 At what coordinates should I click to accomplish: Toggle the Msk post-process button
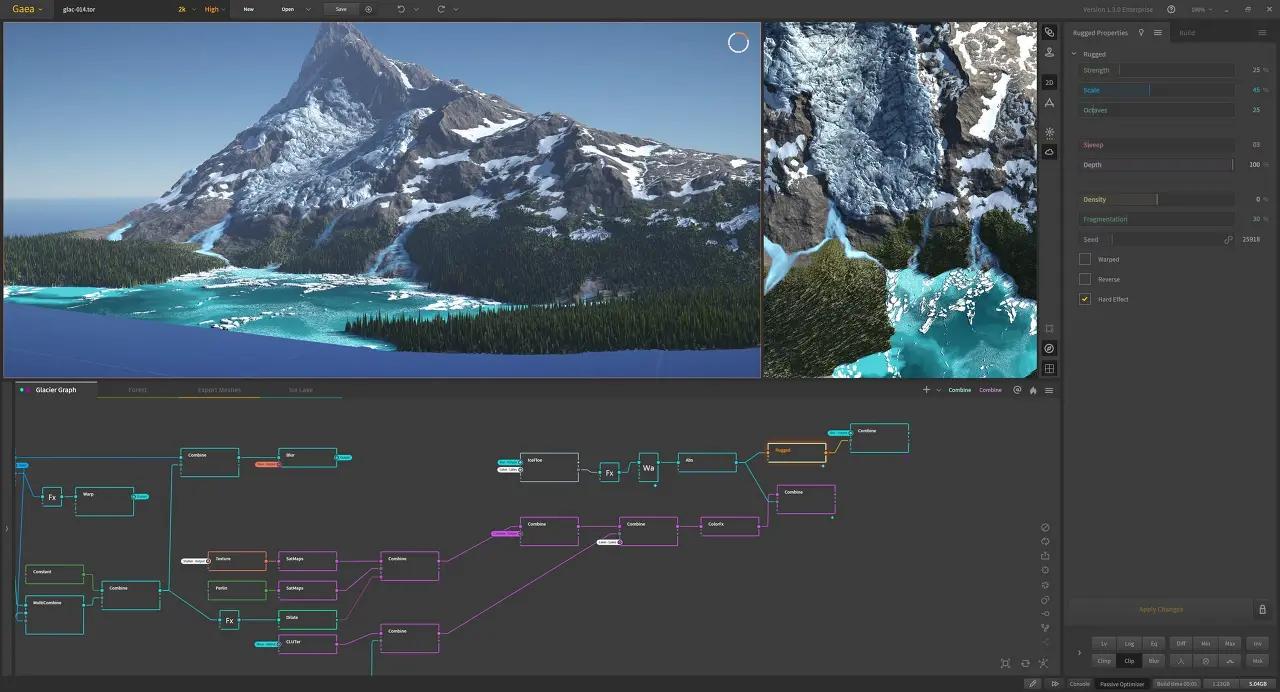(x=1257, y=660)
